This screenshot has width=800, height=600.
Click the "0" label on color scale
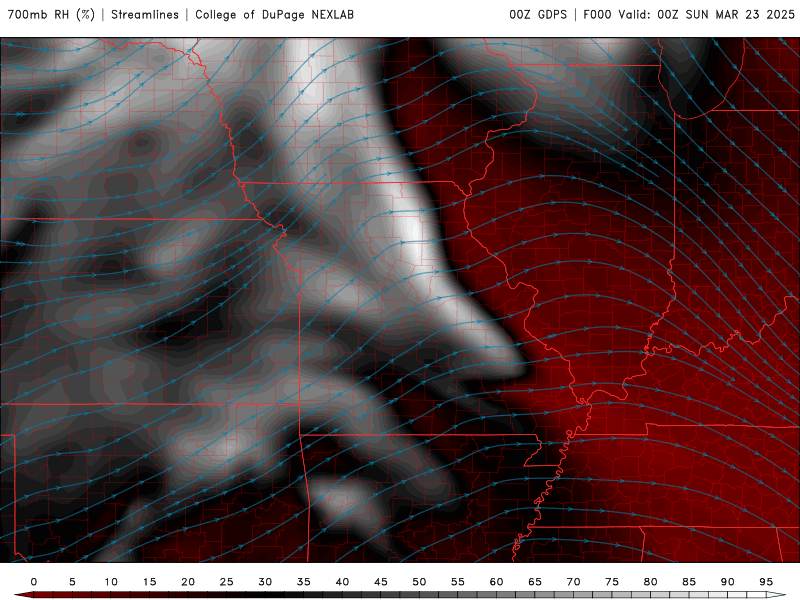tap(34, 582)
